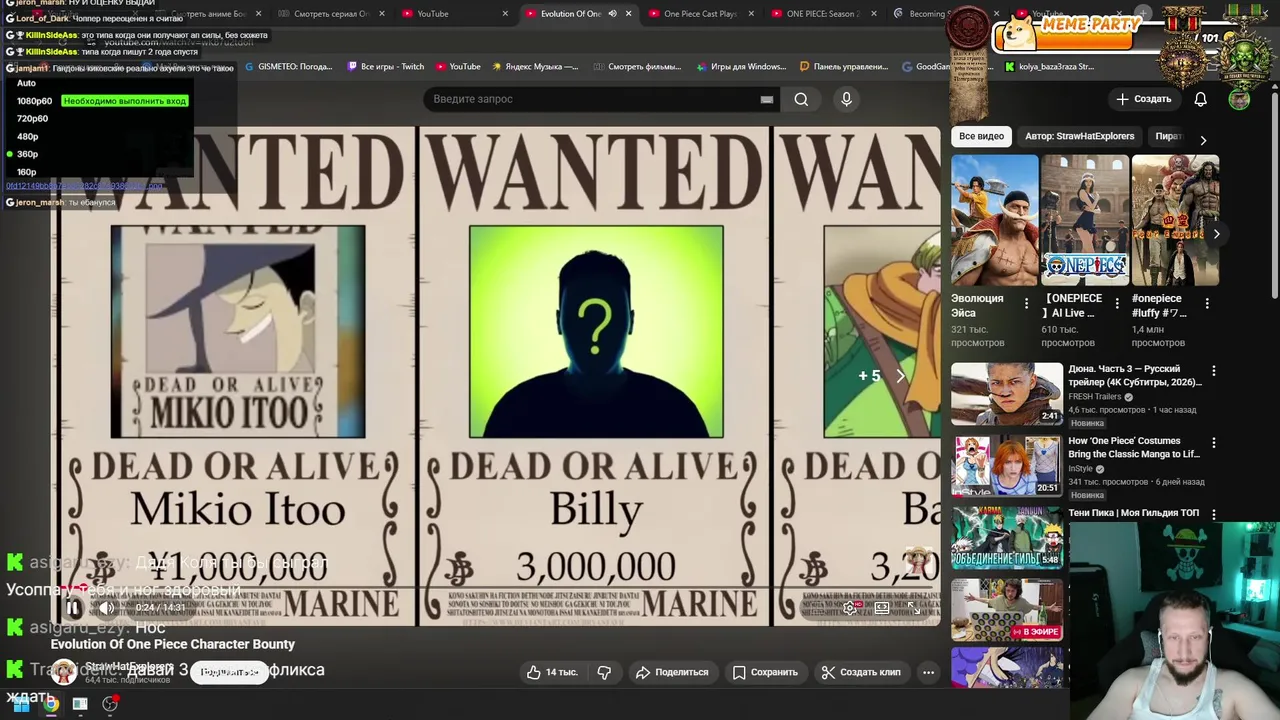This screenshot has height=720, width=1280.
Task: Create a clip with Создать клип
Action: pos(861,672)
